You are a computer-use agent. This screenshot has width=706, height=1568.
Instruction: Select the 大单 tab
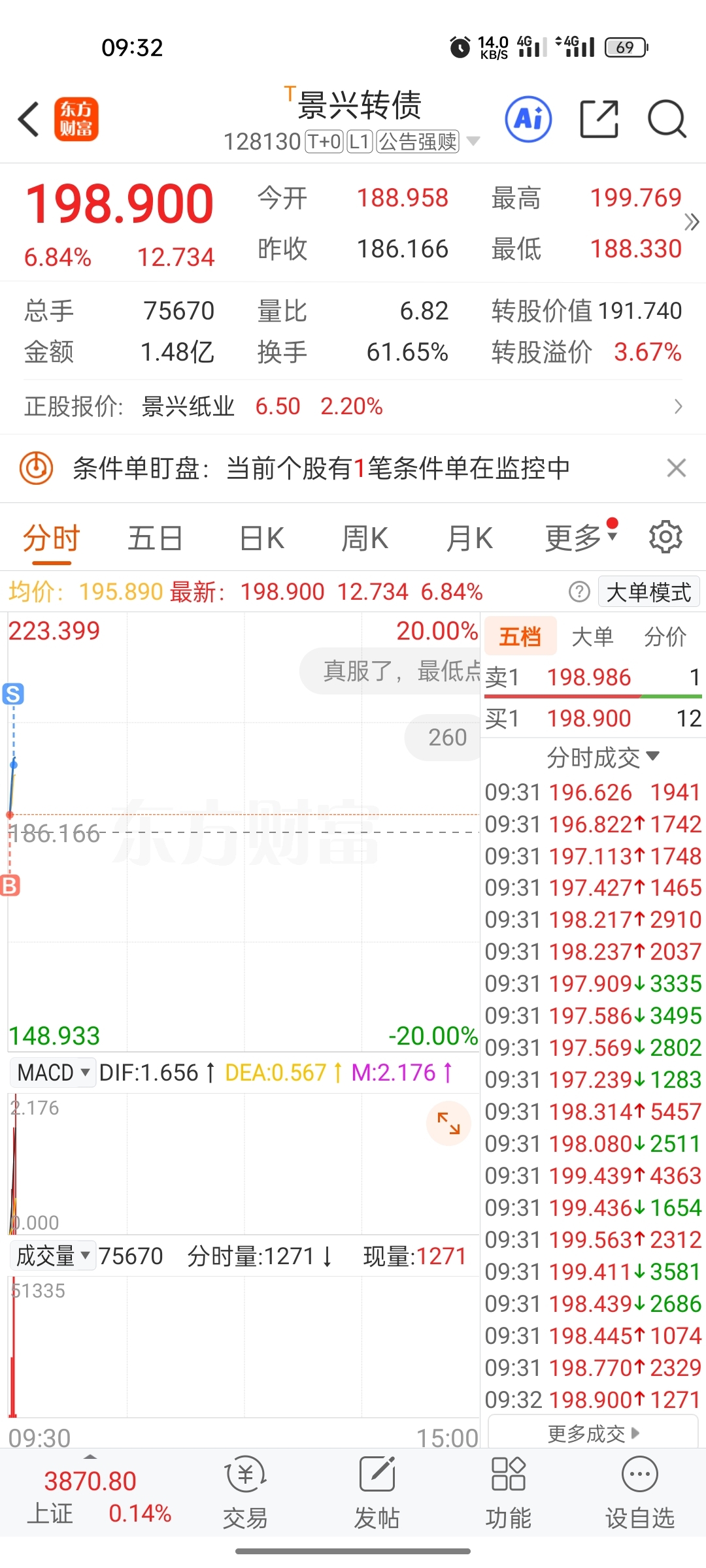(592, 636)
